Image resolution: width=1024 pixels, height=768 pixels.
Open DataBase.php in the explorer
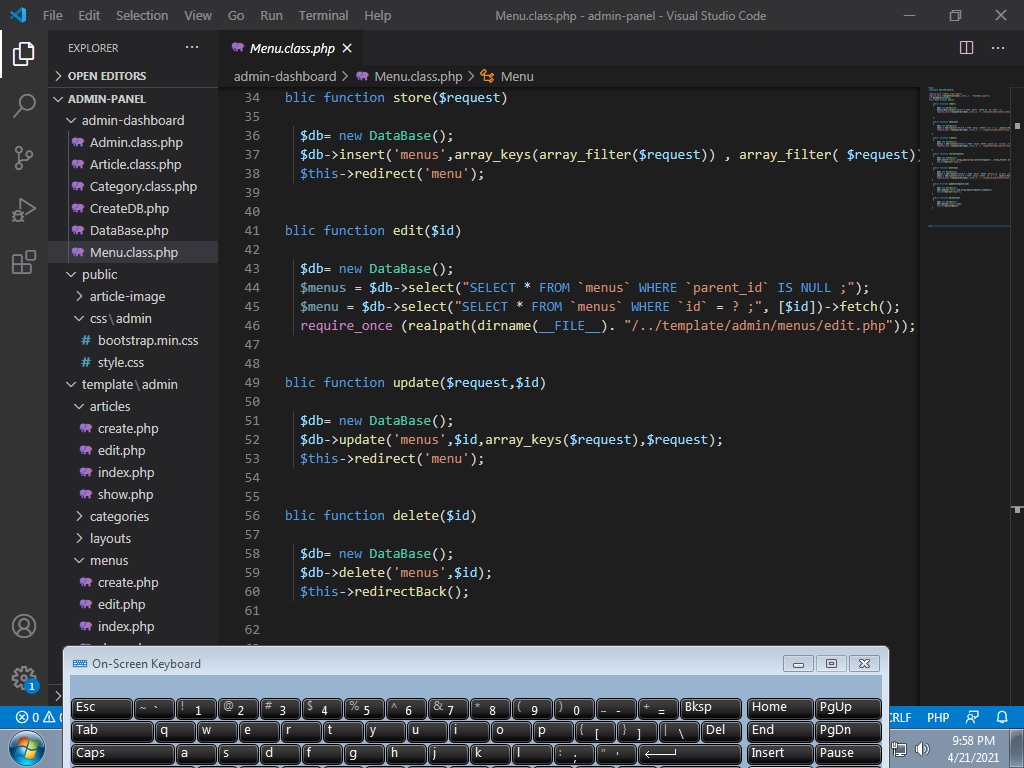(x=128, y=230)
